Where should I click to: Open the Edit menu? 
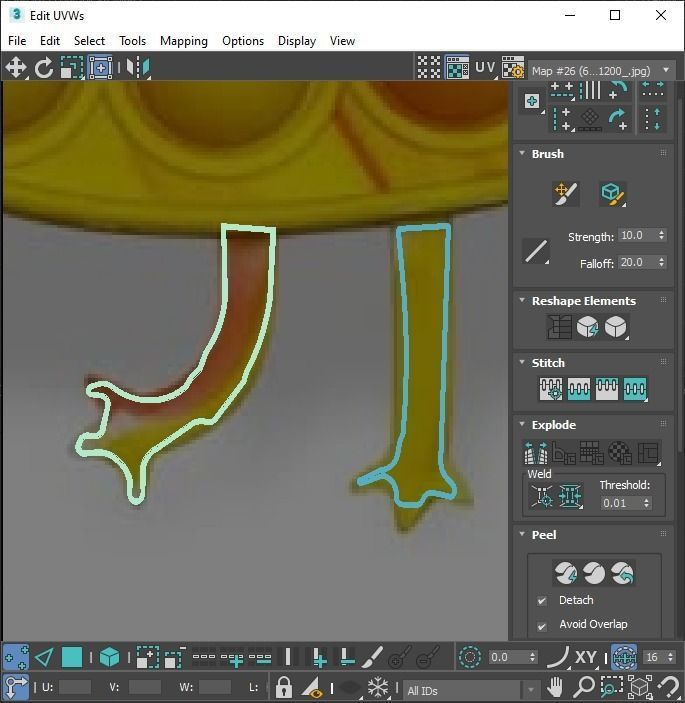coord(50,41)
